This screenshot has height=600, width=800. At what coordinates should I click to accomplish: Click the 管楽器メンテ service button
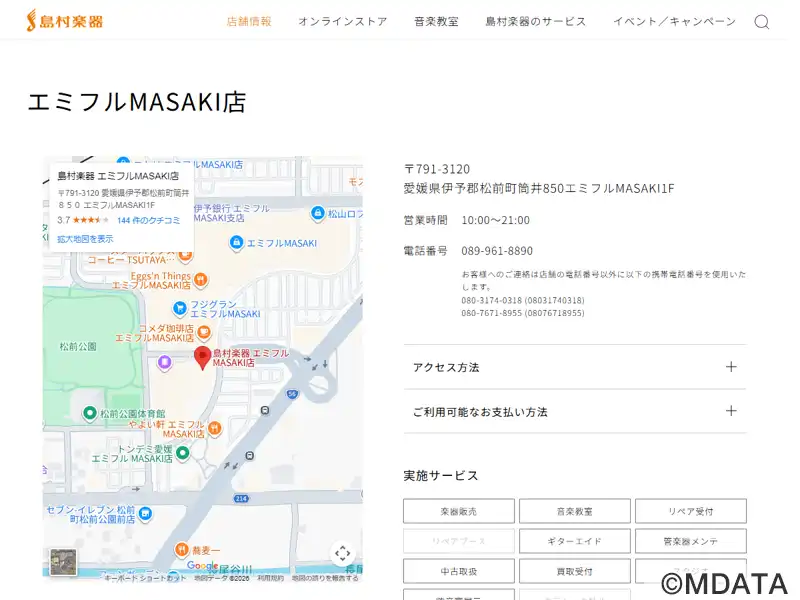691,541
